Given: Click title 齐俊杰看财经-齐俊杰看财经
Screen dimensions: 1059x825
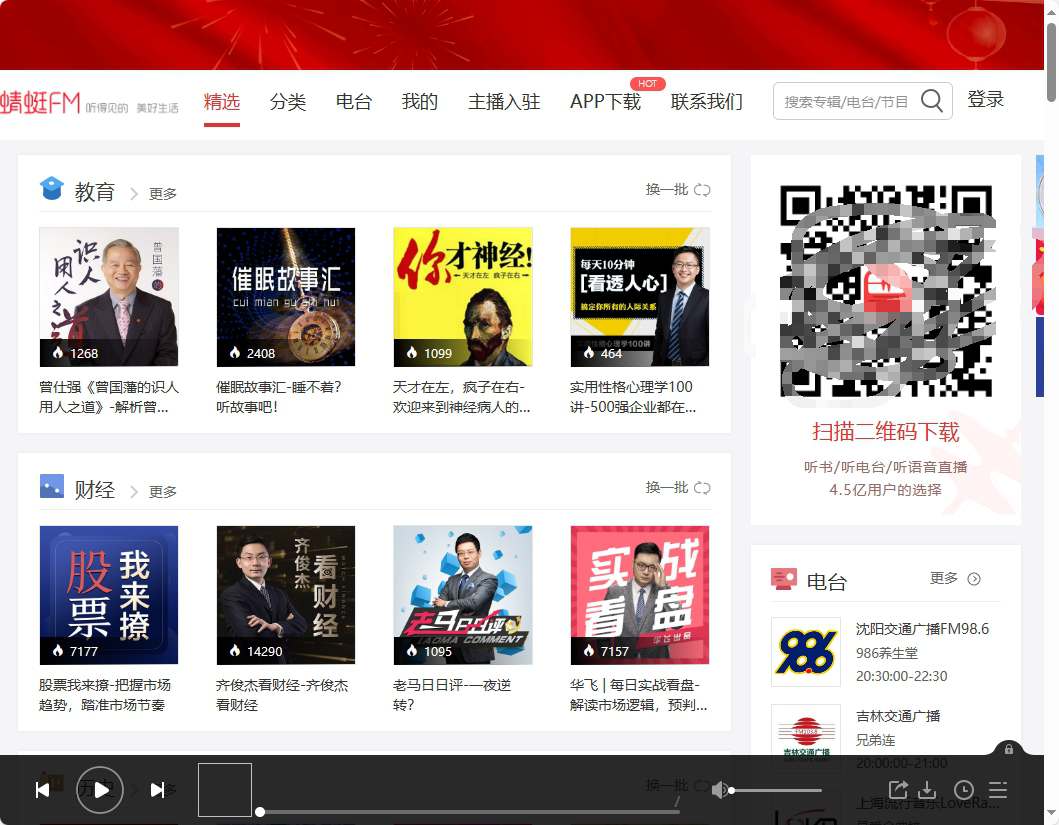Looking at the screenshot, I should [282, 695].
